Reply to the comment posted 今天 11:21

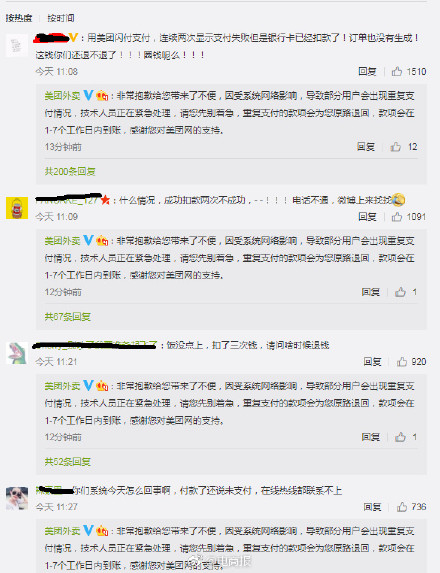tap(372, 362)
